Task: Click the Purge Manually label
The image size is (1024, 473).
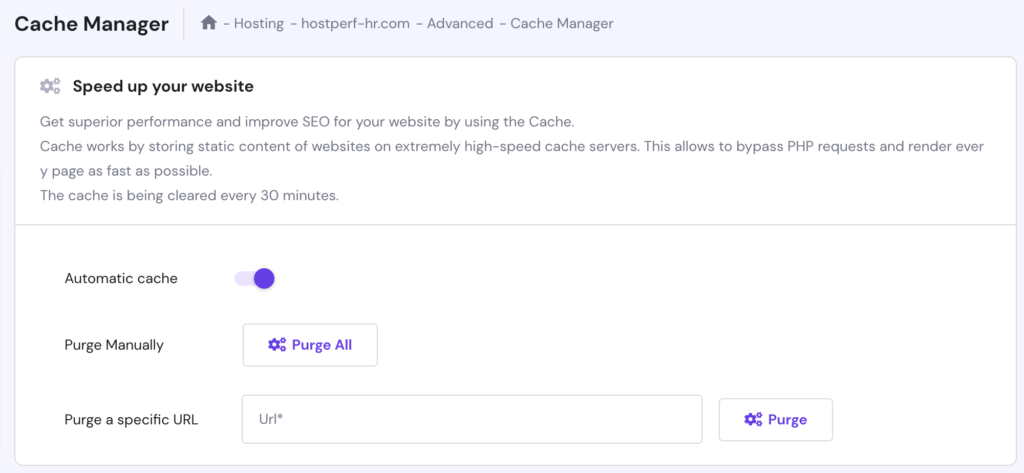Action: tap(114, 345)
